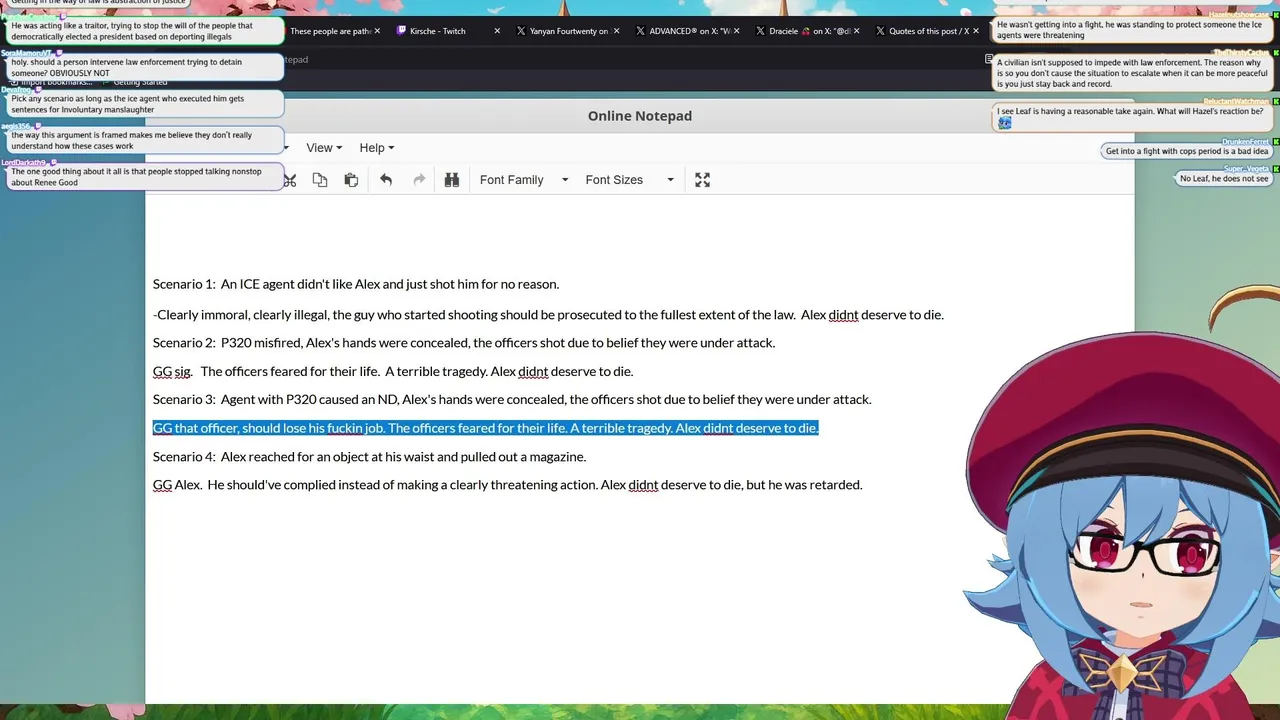Close the Yanyan Fourtwenty tab
Image resolution: width=1280 pixels, height=720 pixels.
pyautogui.click(x=616, y=31)
